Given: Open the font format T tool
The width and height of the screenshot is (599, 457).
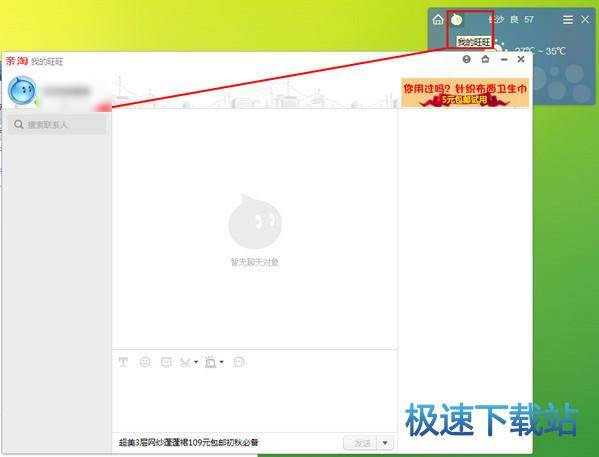Looking at the screenshot, I should click(x=123, y=362).
